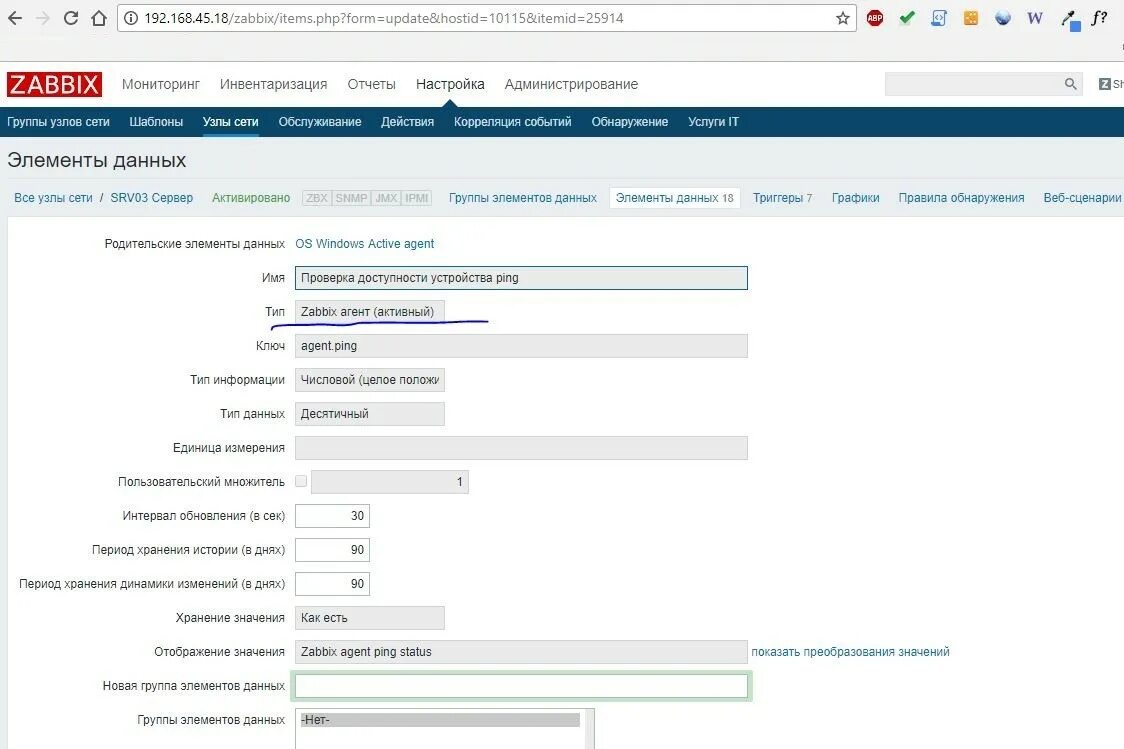Click the f? extension icon

[x=1099, y=18]
